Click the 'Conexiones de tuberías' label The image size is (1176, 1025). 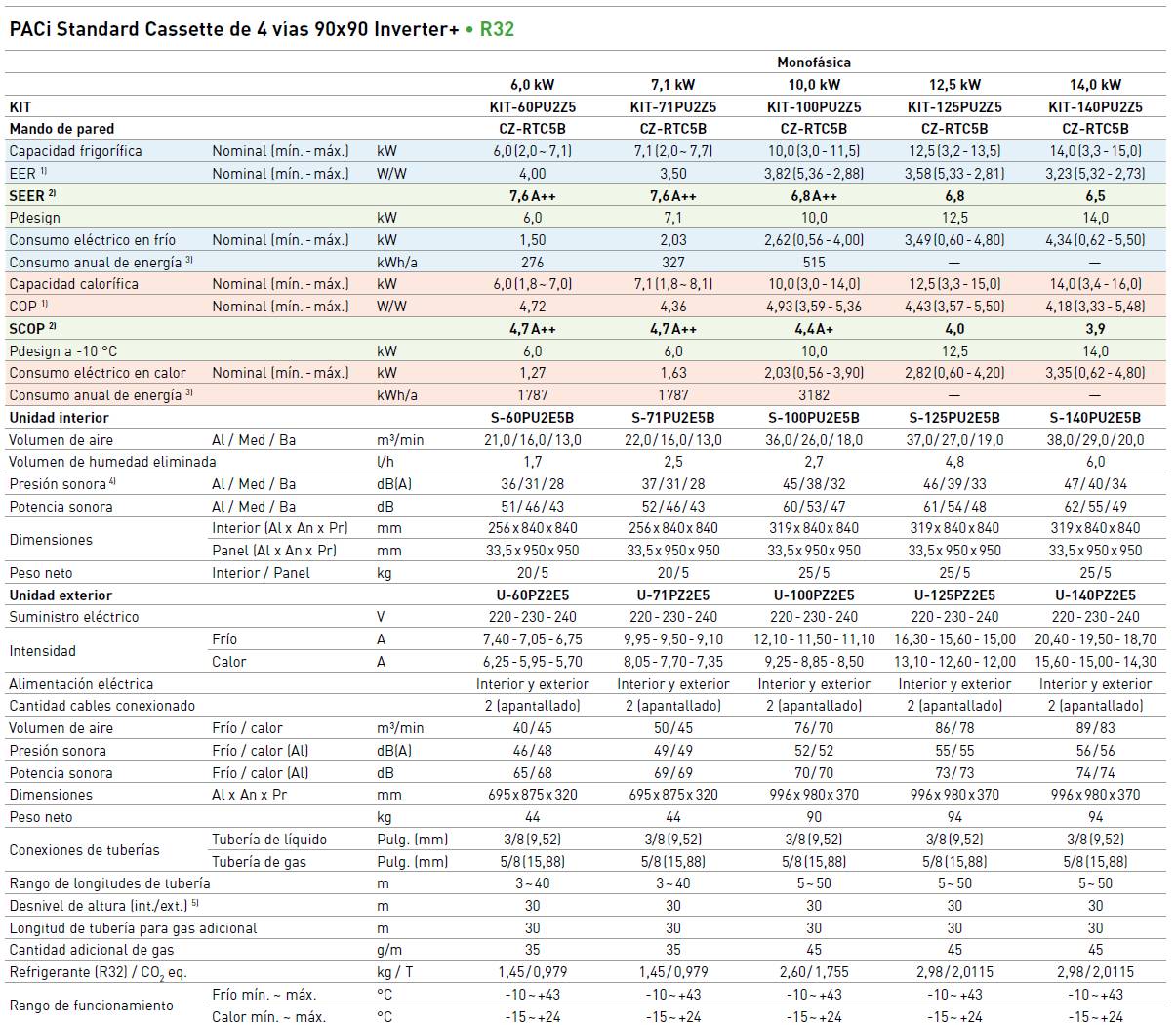84,850
